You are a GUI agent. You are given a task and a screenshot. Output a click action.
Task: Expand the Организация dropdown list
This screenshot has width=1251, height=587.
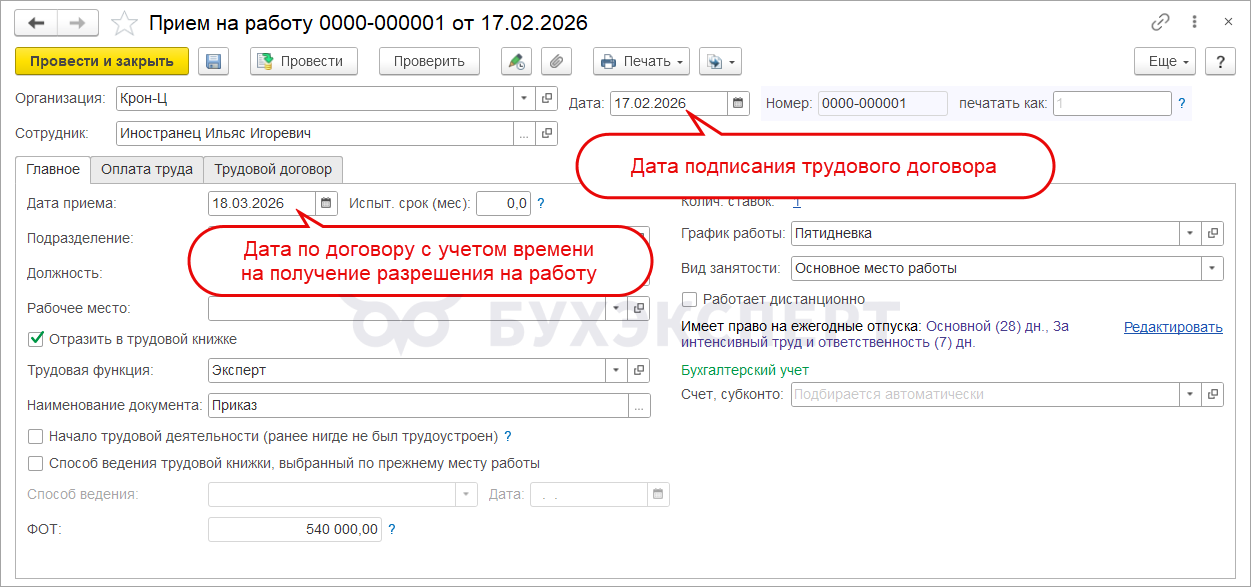point(525,98)
